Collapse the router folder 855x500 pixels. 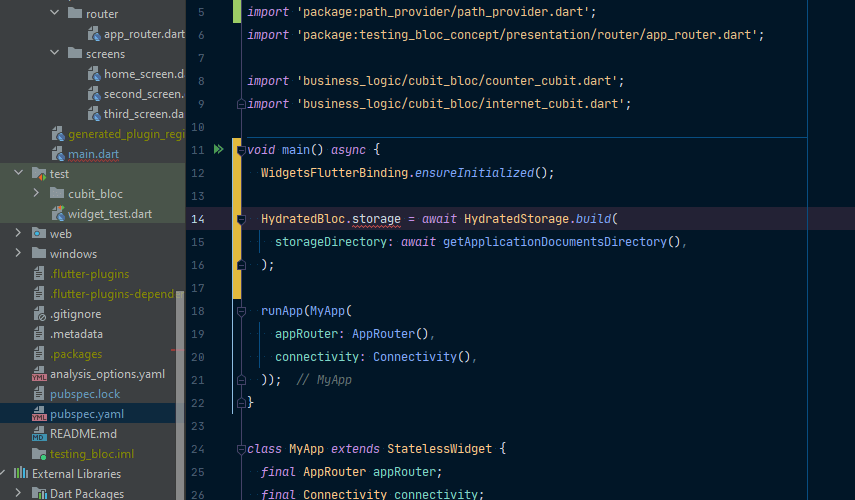55,13
